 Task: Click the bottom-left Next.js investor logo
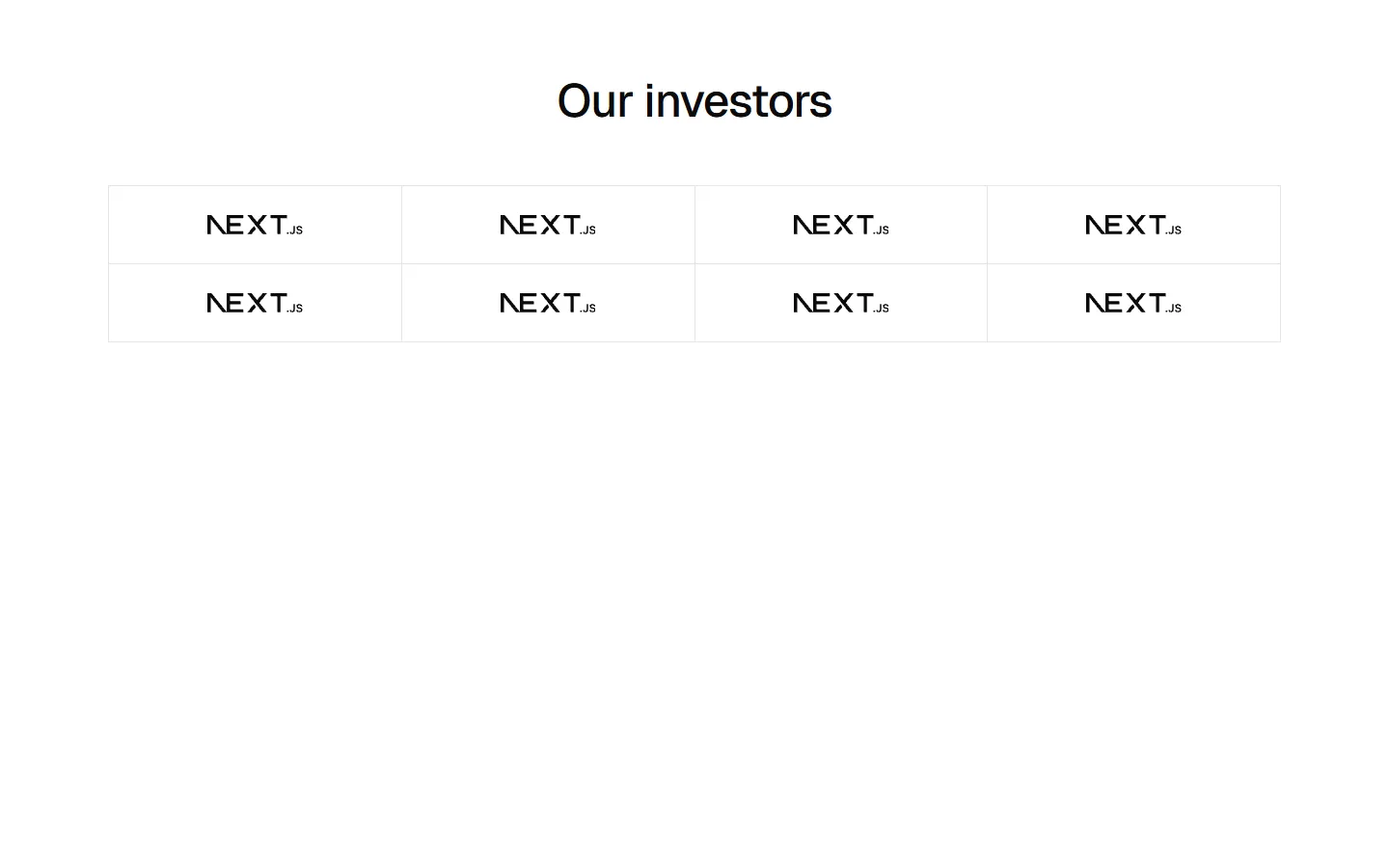pyautogui.click(x=255, y=303)
